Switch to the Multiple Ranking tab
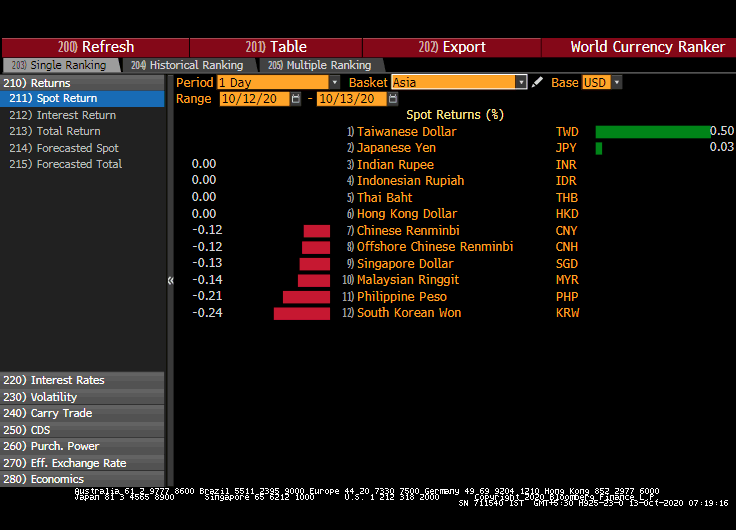Screen dimensions: 736x530 [318, 65]
